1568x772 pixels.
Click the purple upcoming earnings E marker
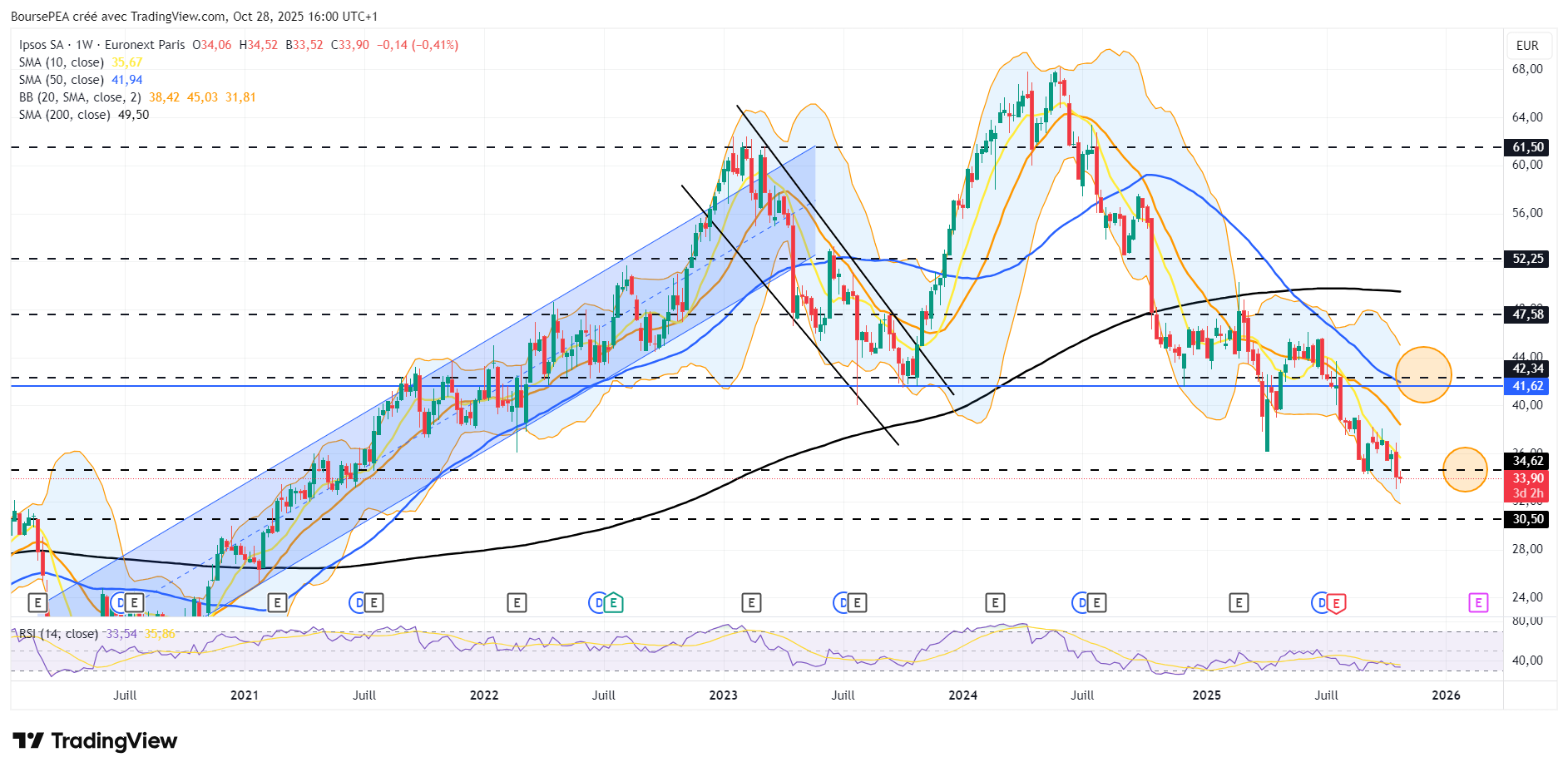[x=1477, y=602]
